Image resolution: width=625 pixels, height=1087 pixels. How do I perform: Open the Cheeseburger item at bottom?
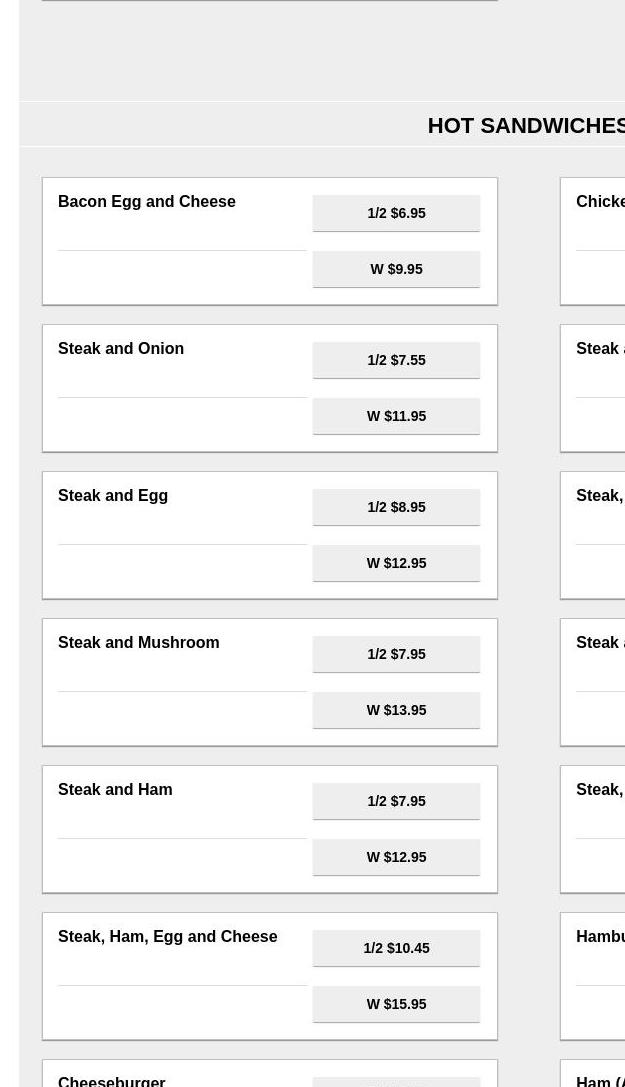[x=112, y=1081]
